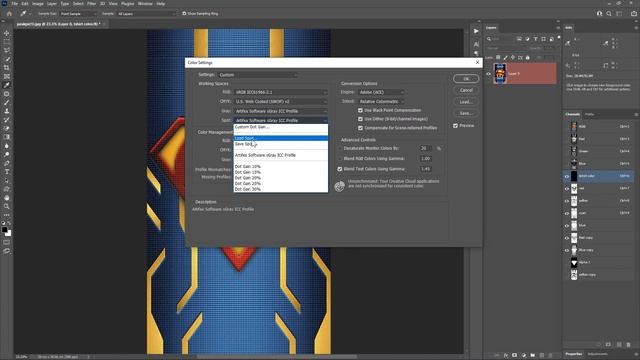Toggle Use Black Point Compensation checkbox
This screenshot has width=640, height=360.
360,110
